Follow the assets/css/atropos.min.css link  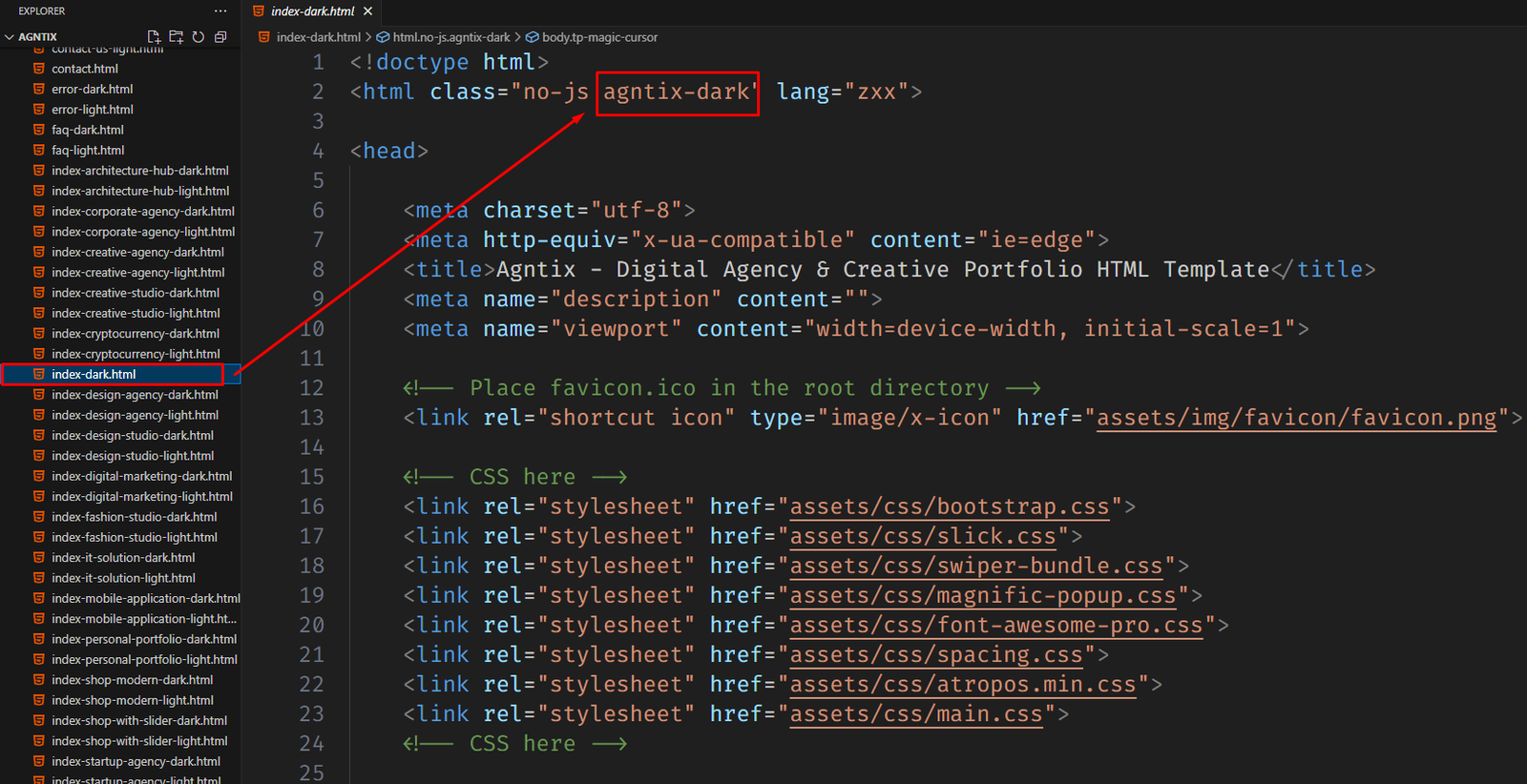963,684
